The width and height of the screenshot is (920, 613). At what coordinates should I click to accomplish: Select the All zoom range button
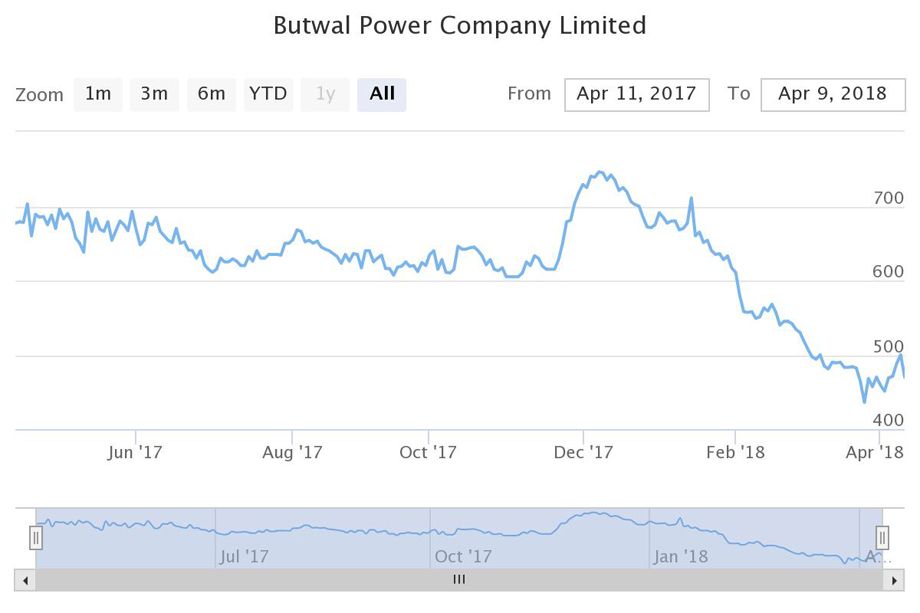[382, 94]
